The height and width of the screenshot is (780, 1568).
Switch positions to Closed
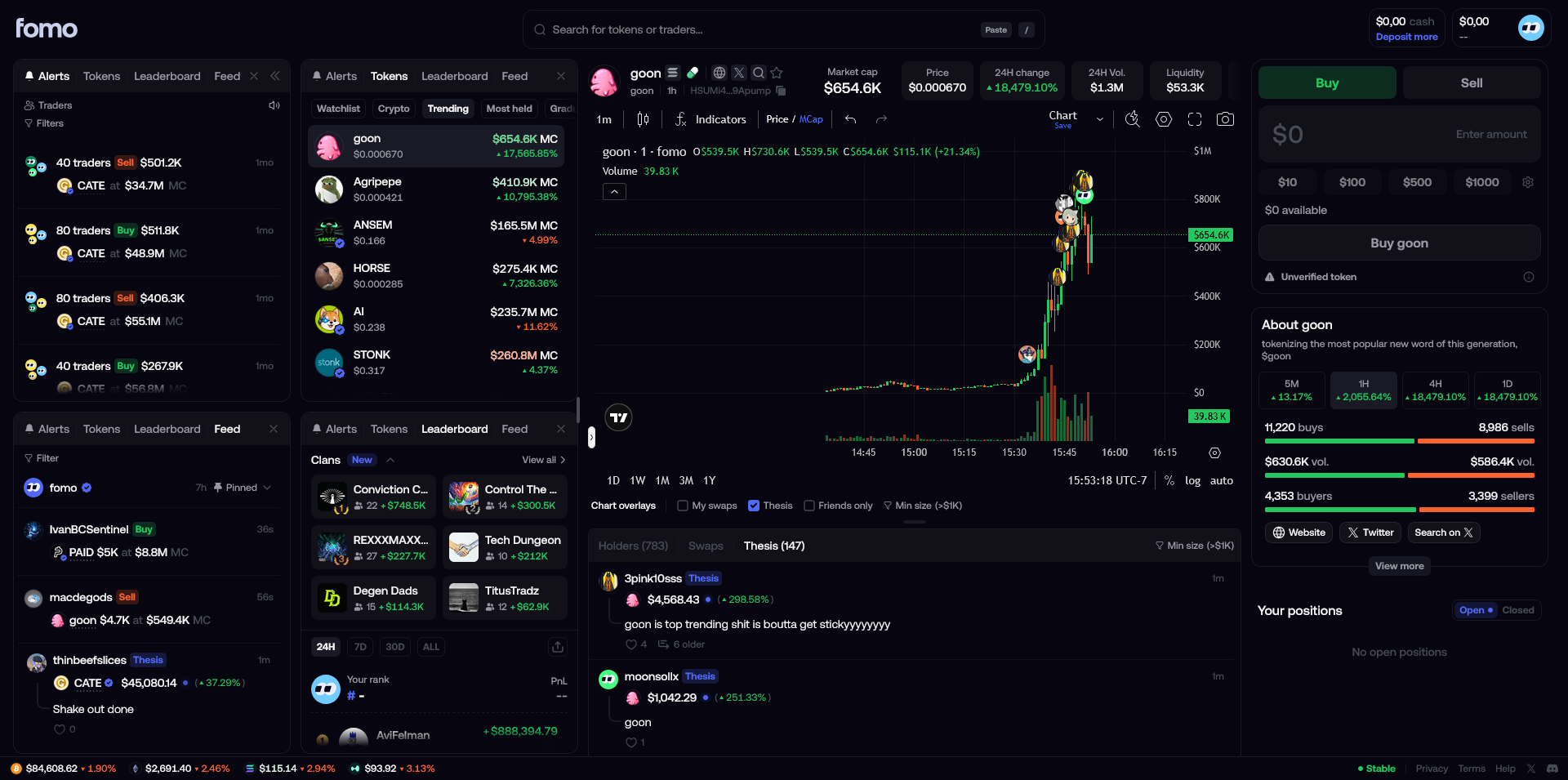click(x=1518, y=610)
